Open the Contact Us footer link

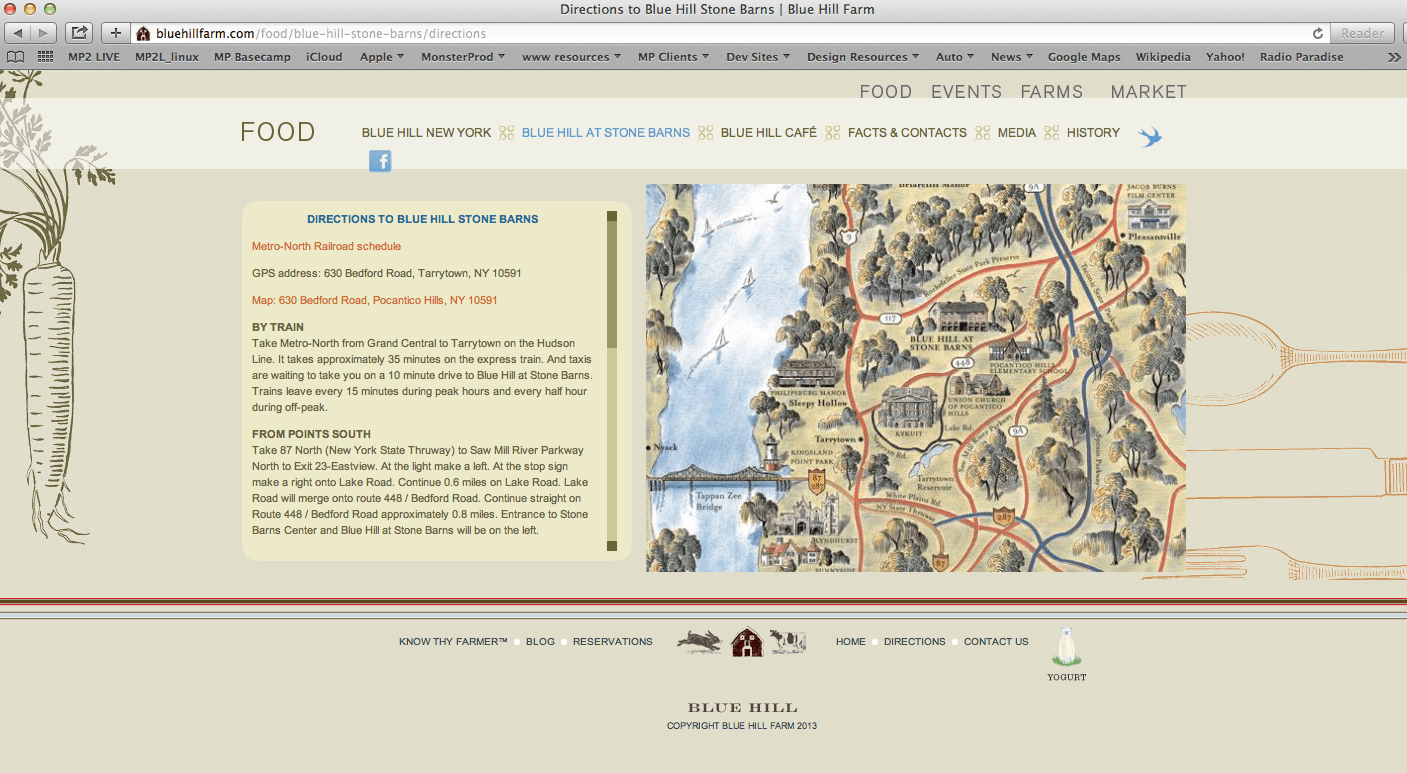[x=996, y=642]
